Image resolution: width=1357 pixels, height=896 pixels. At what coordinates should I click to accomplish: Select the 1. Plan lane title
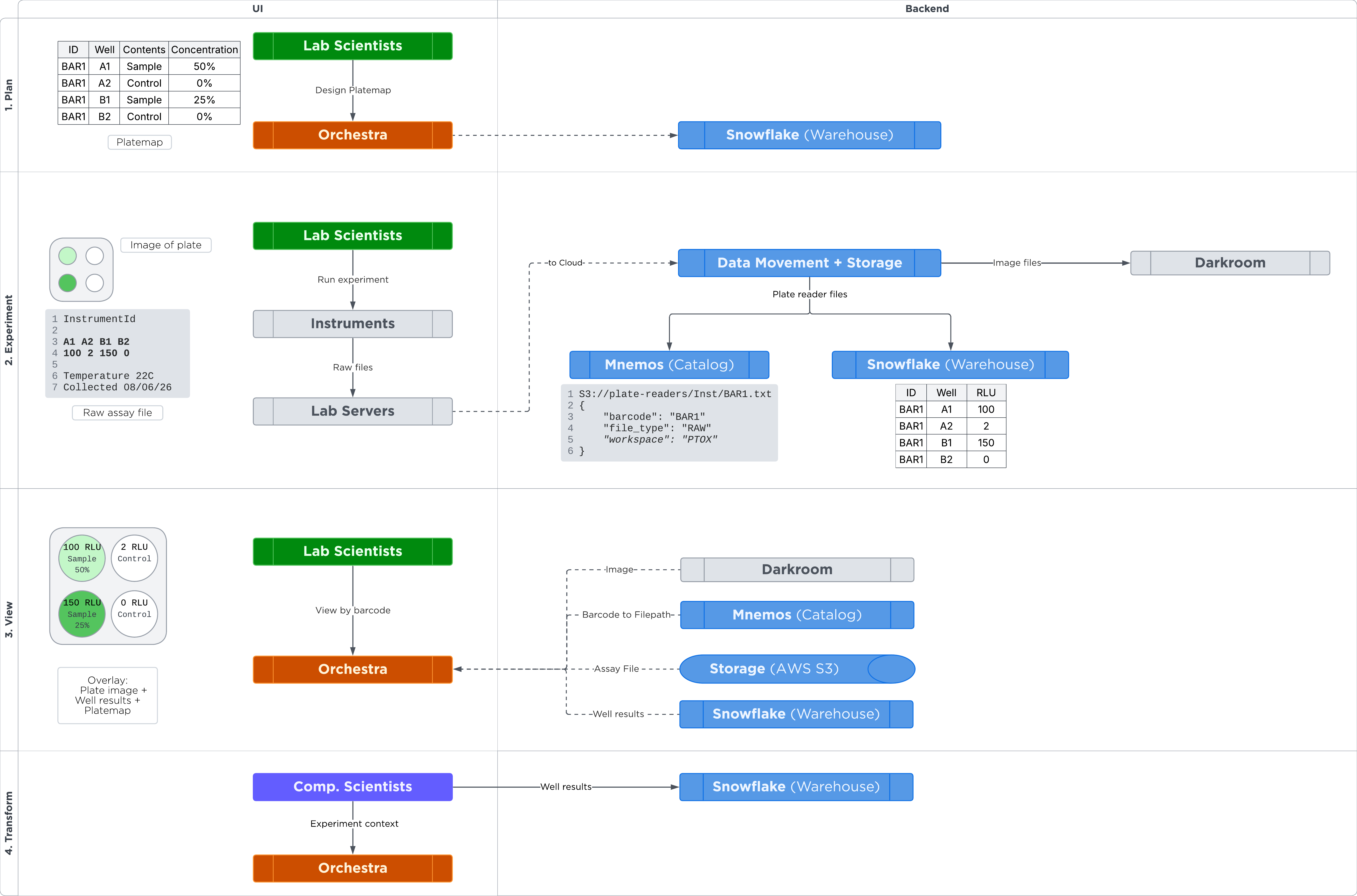tap(9, 95)
